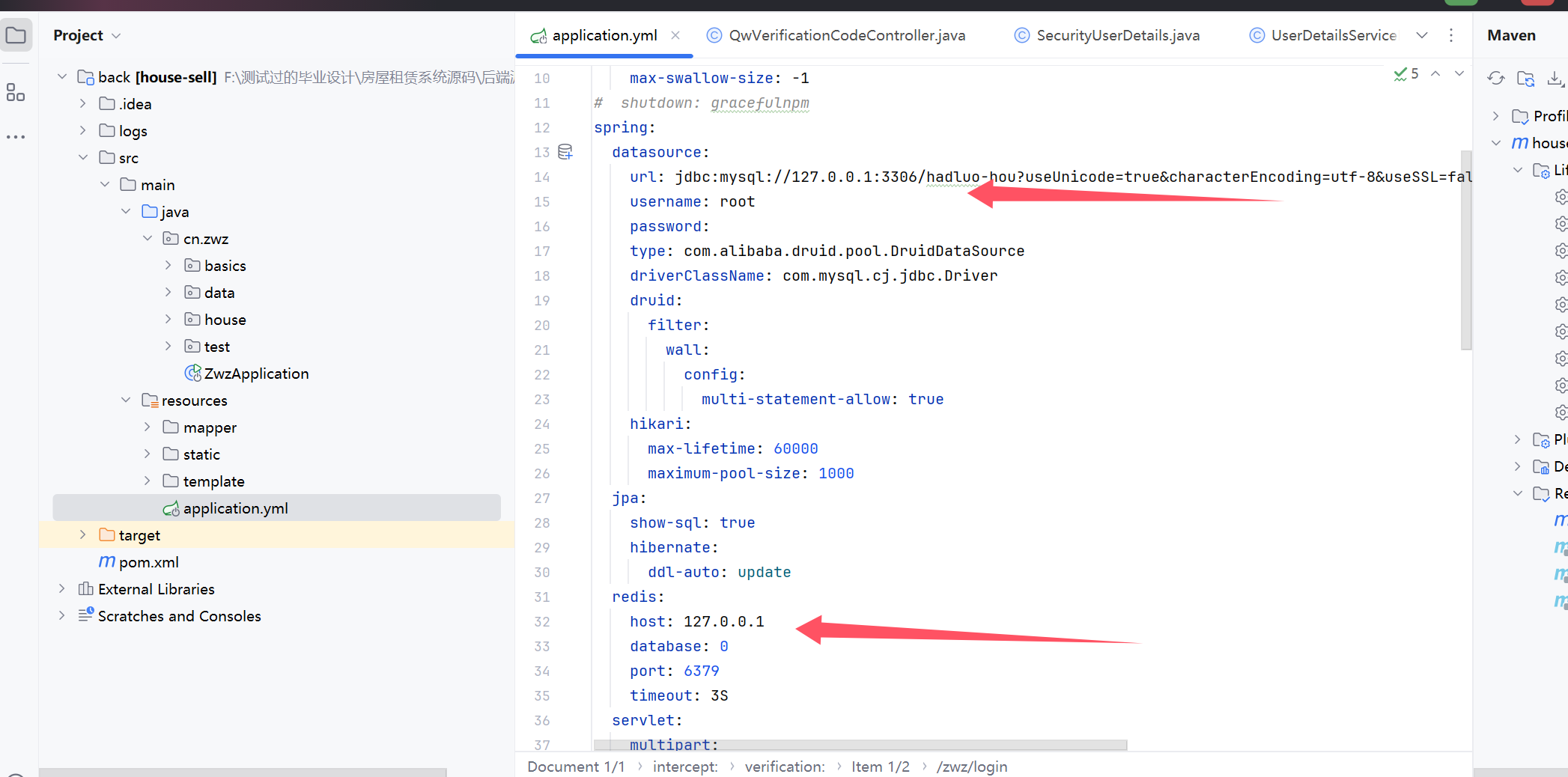Expand the template folder
Viewport: 1568px width, 777px height.
click(x=148, y=481)
